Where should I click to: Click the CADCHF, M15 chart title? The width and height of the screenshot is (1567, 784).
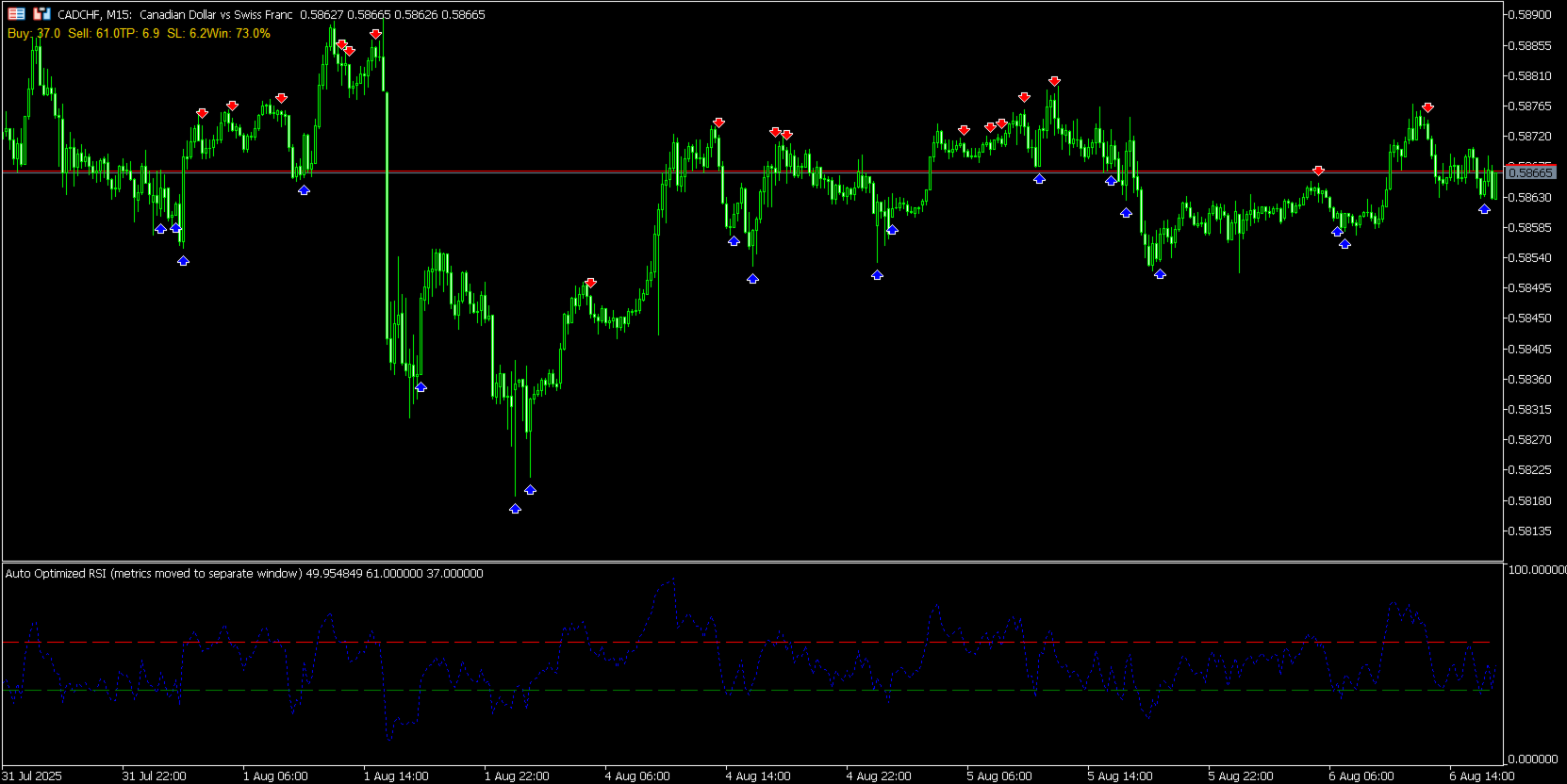(94, 14)
